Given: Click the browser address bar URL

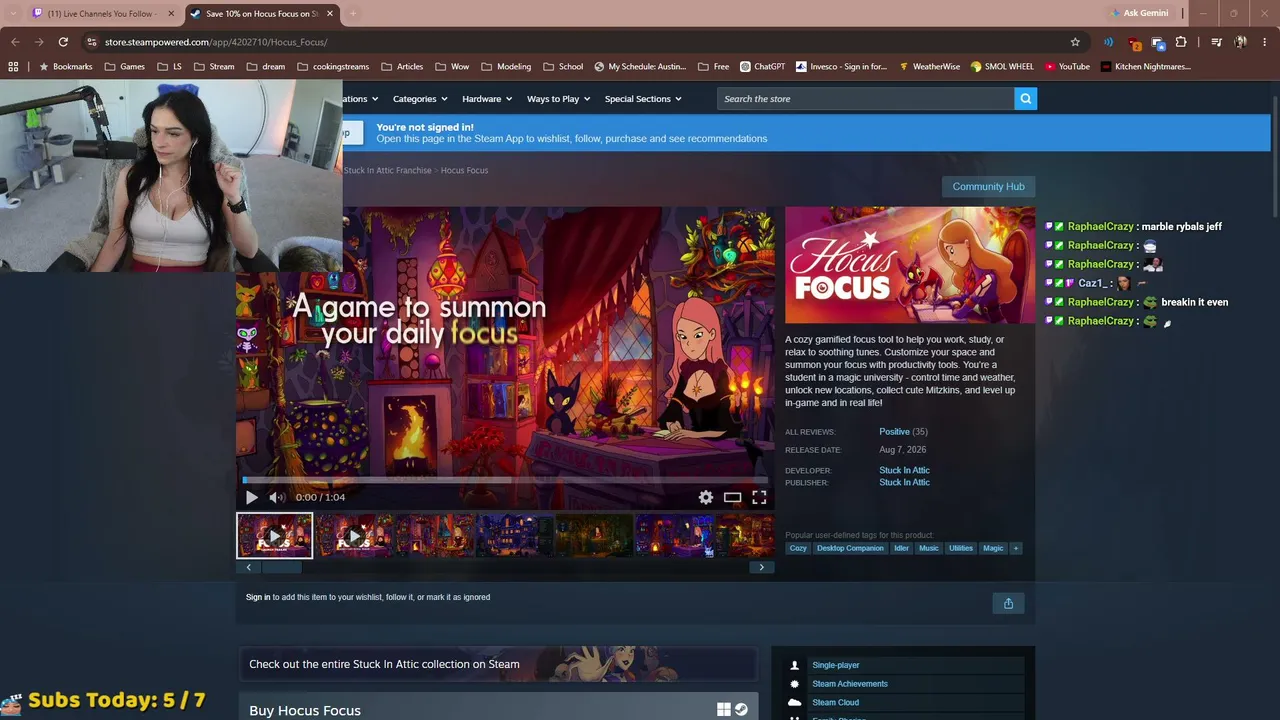Looking at the screenshot, I should point(216,42).
